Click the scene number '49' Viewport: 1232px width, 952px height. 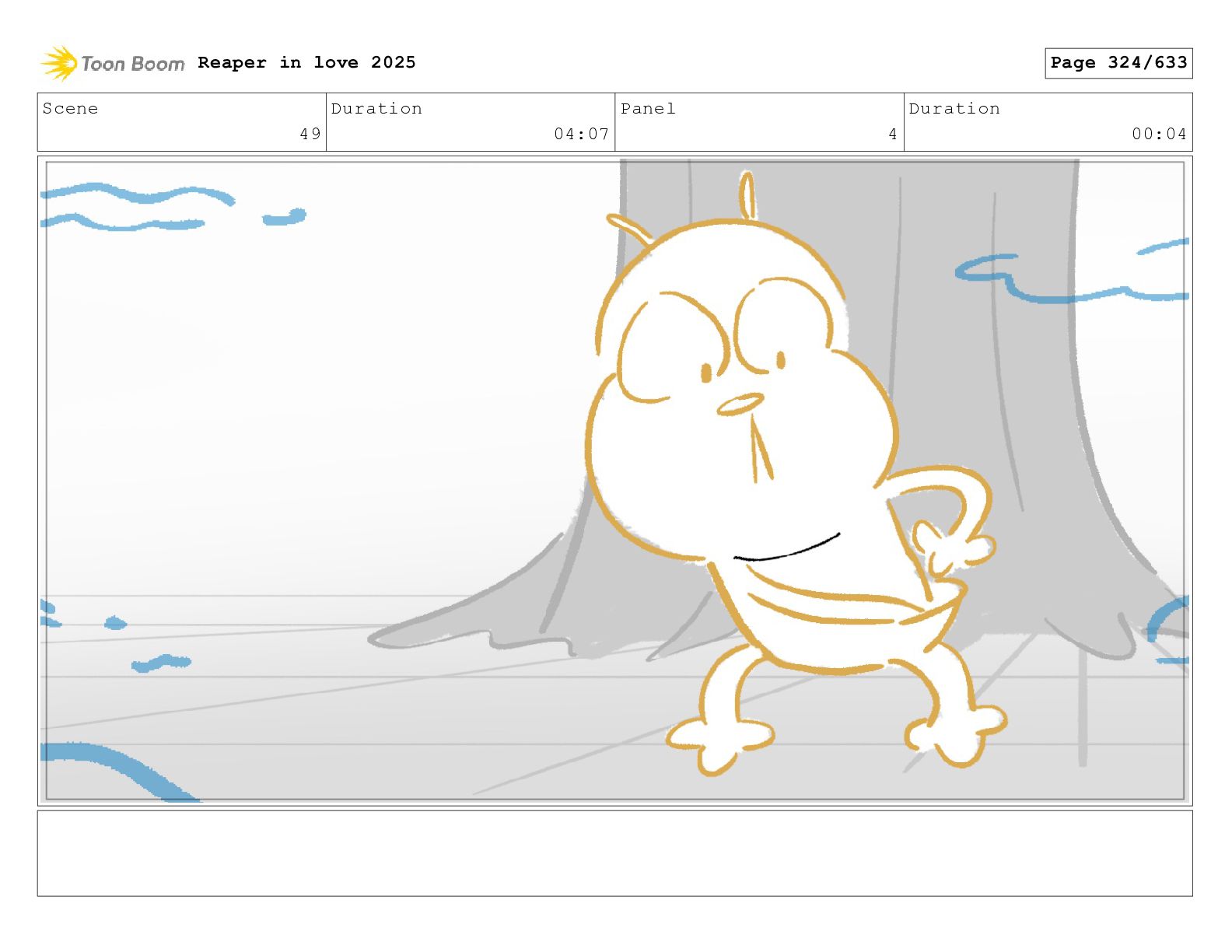point(310,134)
